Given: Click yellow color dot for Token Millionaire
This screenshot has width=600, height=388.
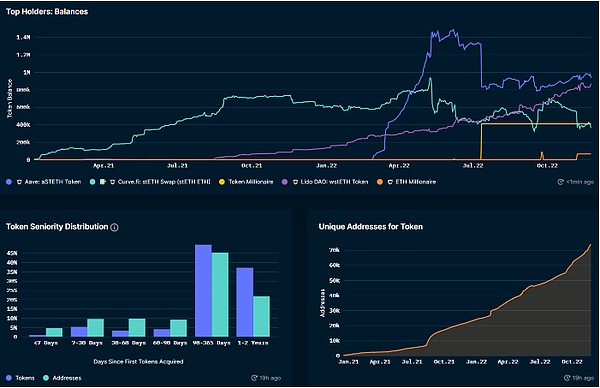Looking at the screenshot, I should (222, 182).
